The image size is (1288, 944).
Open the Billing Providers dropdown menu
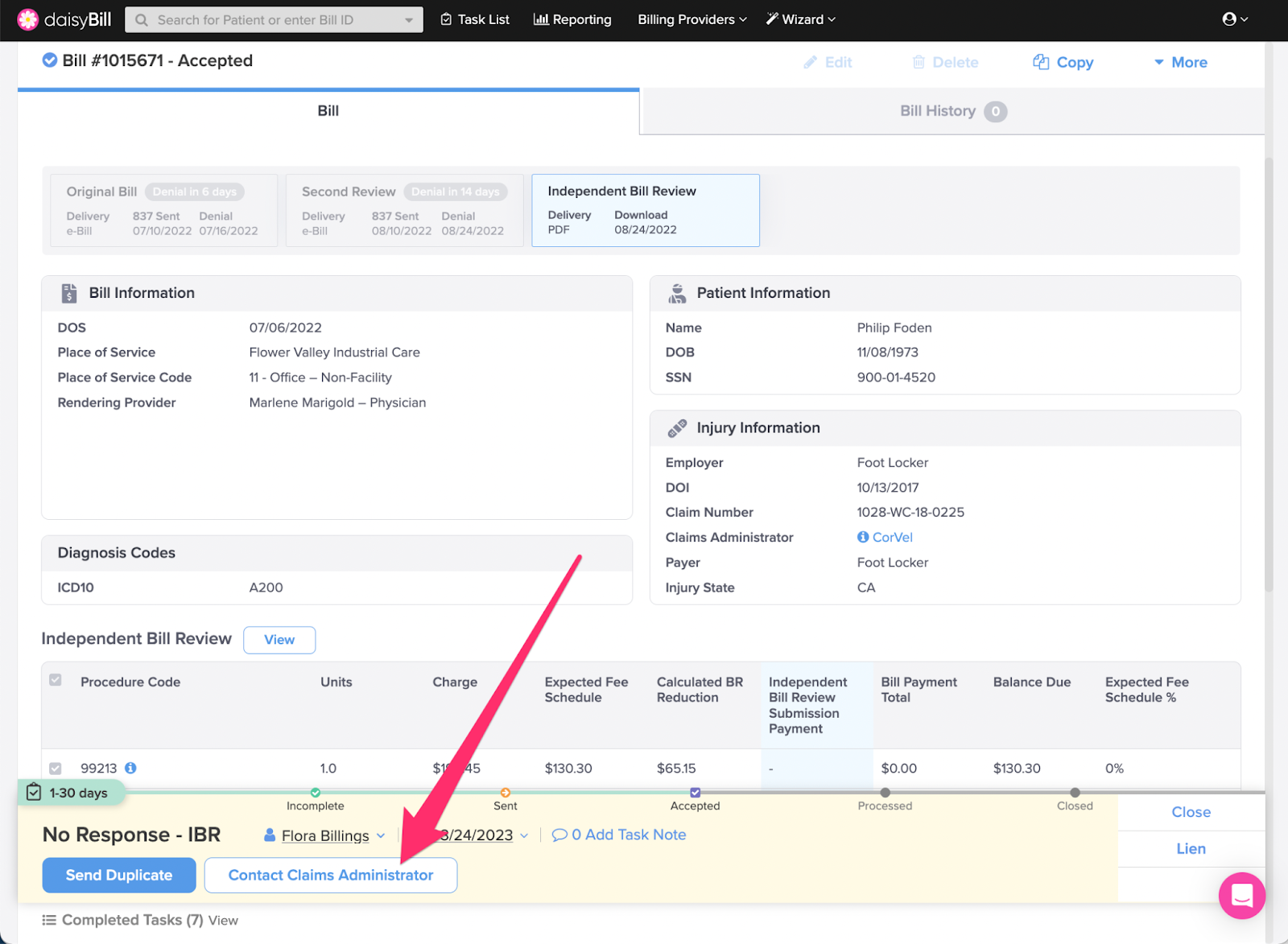coord(691,19)
